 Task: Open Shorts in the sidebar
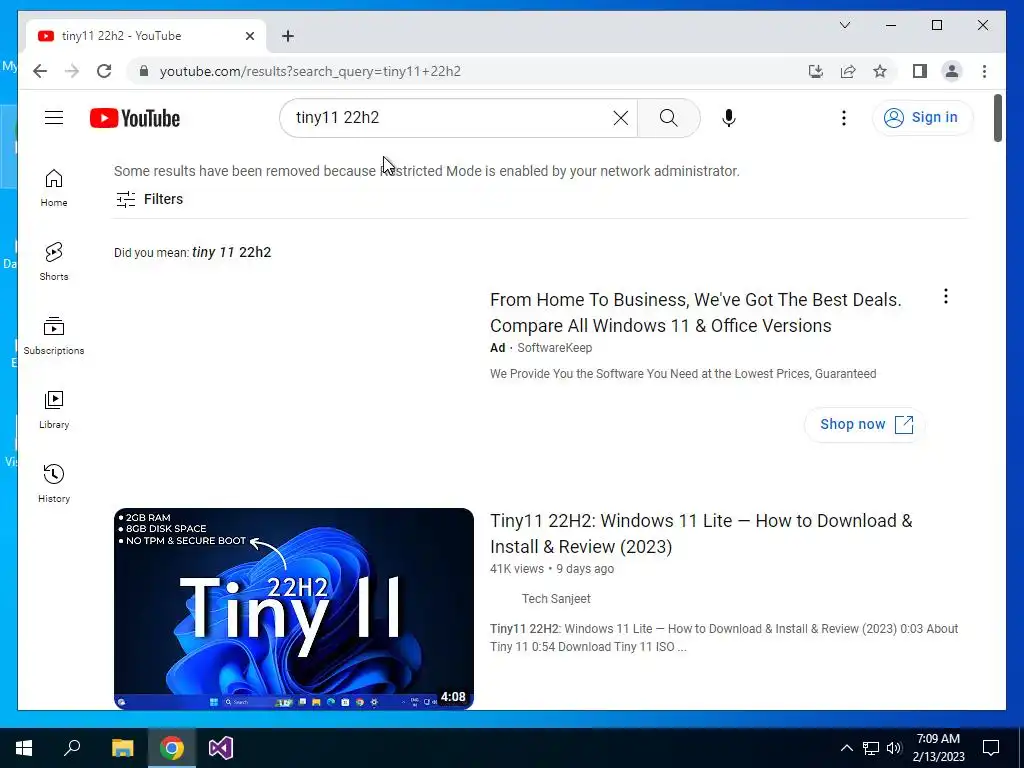click(54, 262)
